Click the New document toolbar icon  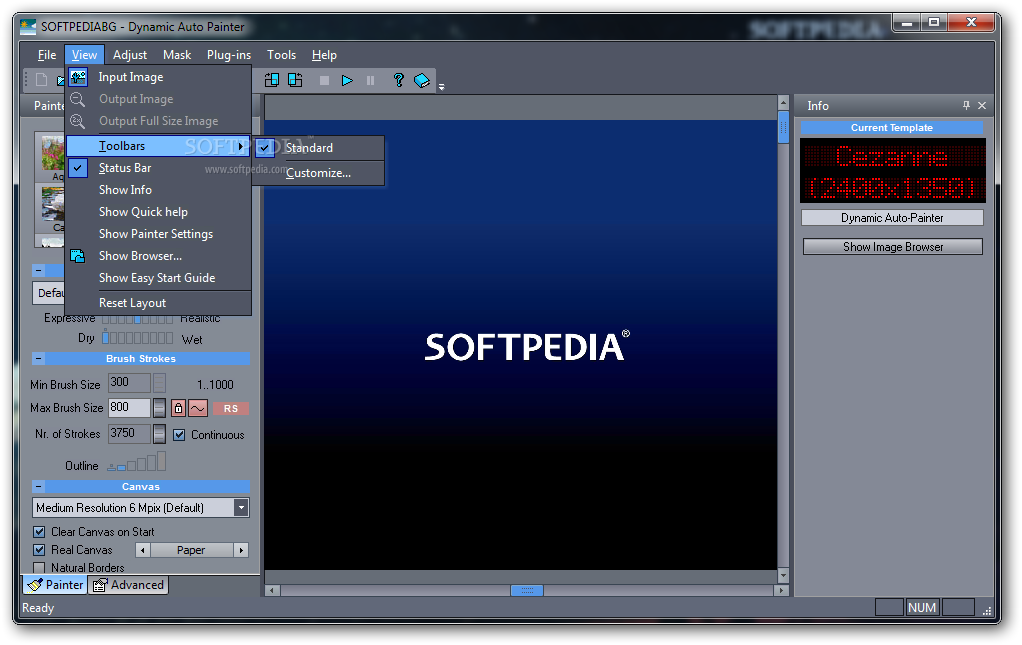click(41, 79)
